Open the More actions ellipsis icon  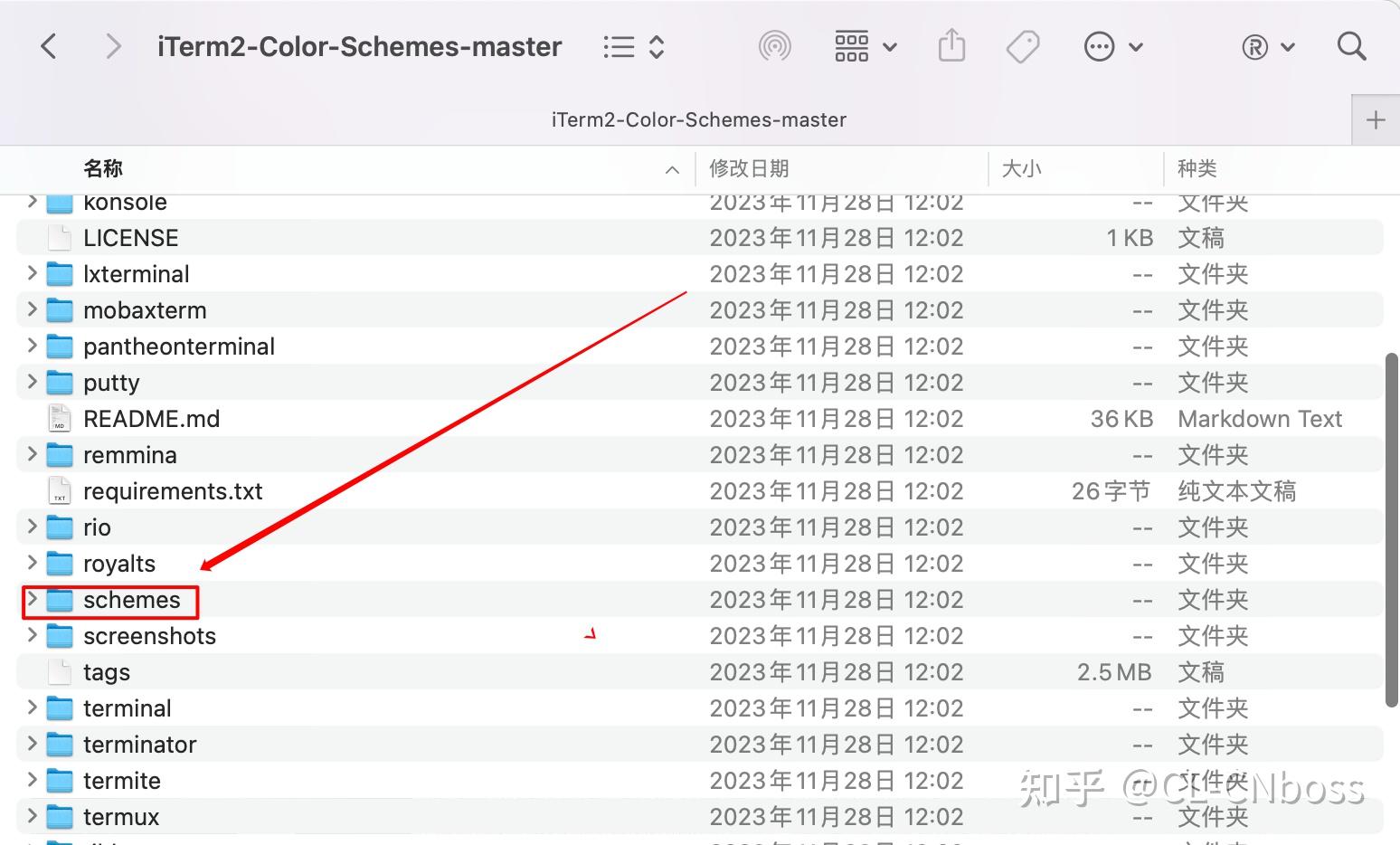(1099, 46)
